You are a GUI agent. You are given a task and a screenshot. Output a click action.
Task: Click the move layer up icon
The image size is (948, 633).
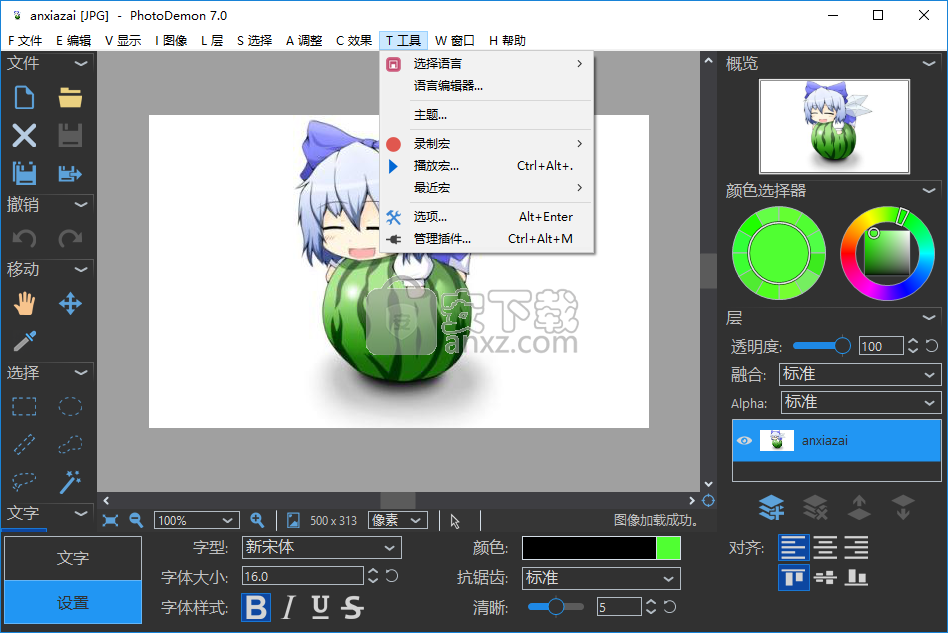[x=859, y=507]
